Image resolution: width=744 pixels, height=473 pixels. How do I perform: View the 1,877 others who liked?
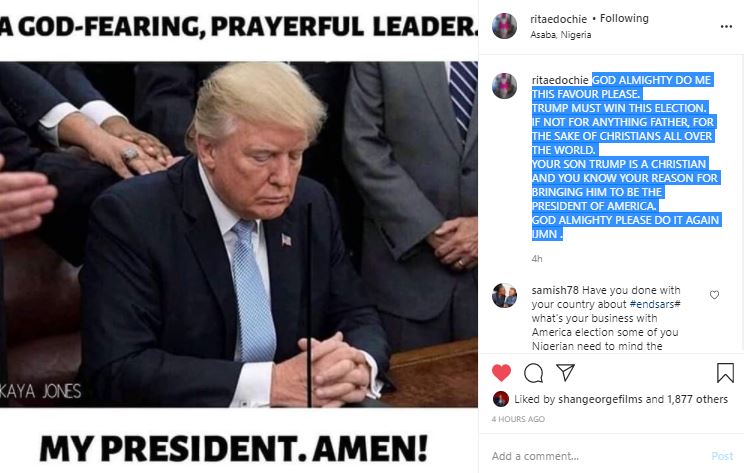click(698, 399)
